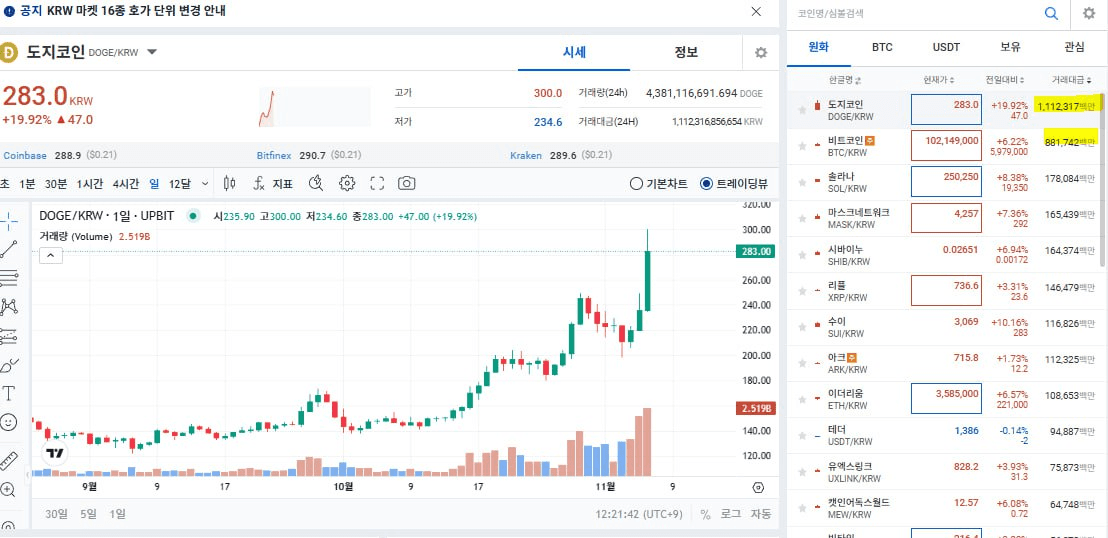Switch to the 정보 tab
The height and width of the screenshot is (538, 1108).
click(x=686, y=52)
